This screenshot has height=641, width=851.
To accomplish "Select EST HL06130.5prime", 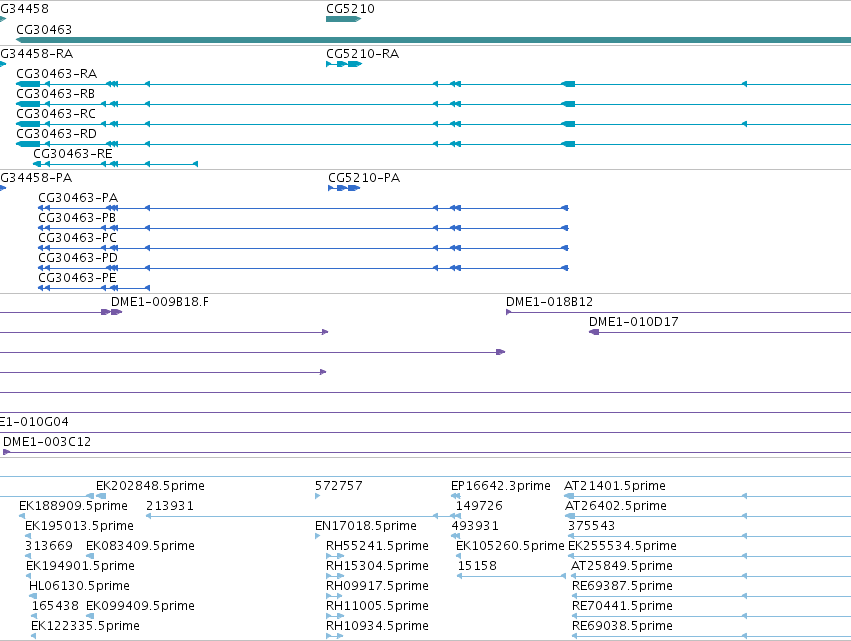I will tap(79, 586).
